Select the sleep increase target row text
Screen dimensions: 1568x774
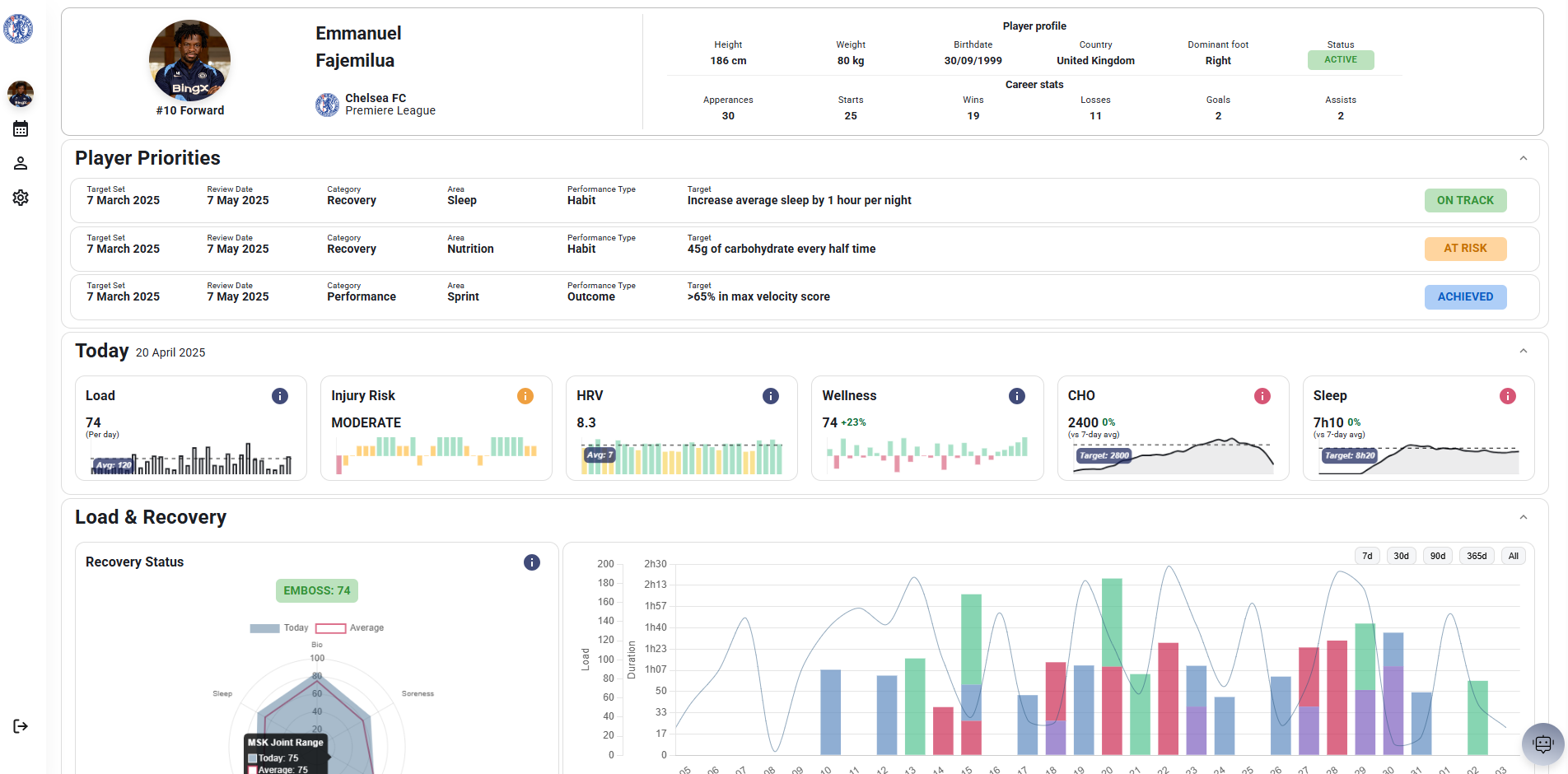[799, 201]
